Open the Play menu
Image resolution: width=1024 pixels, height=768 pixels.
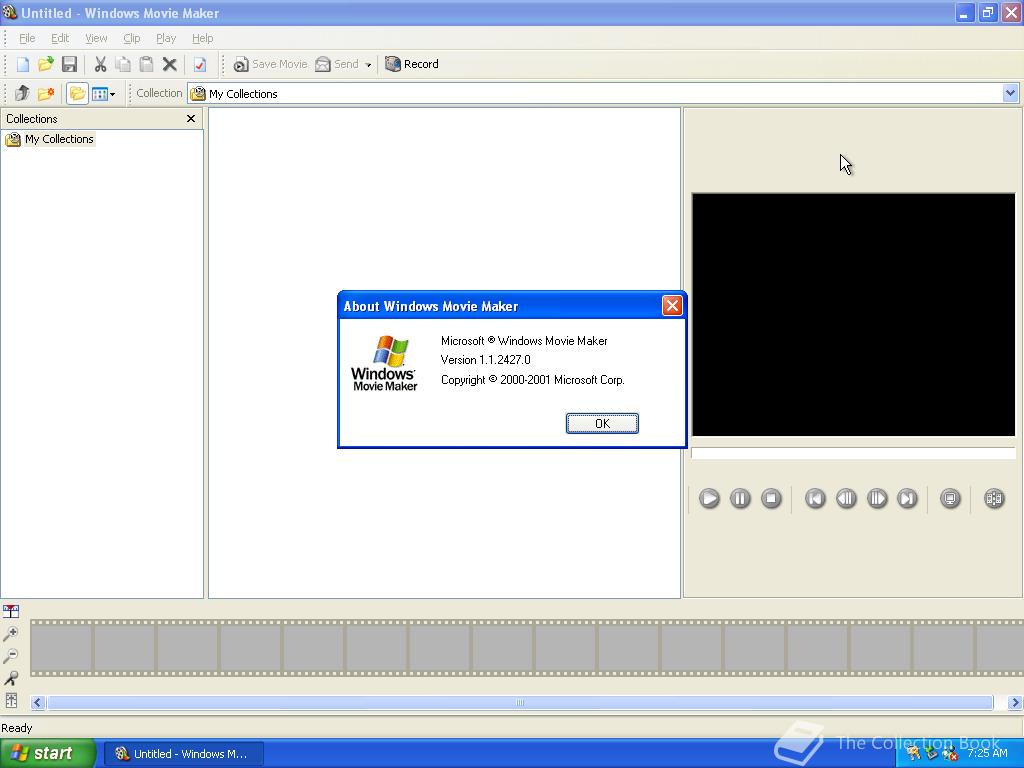[166, 38]
